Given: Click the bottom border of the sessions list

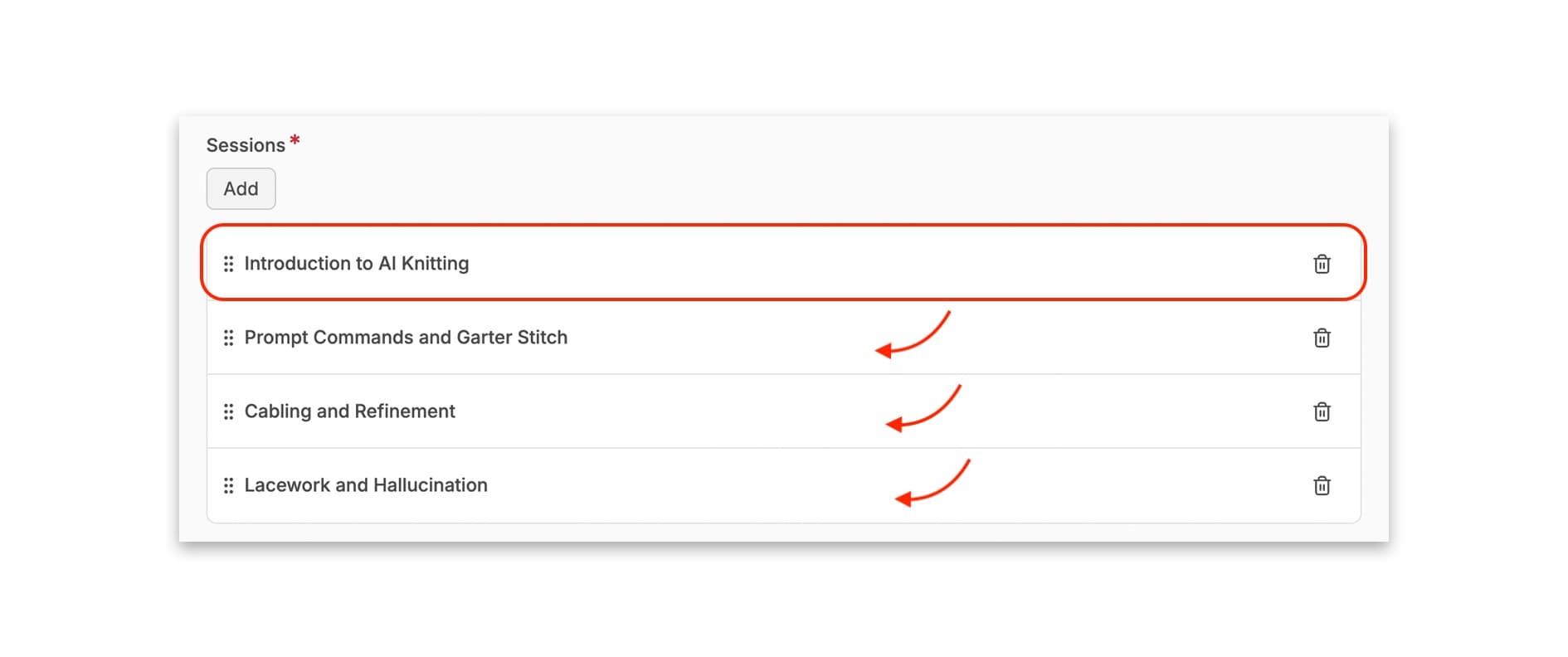Looking at the screenshot, I should point(783,523).
